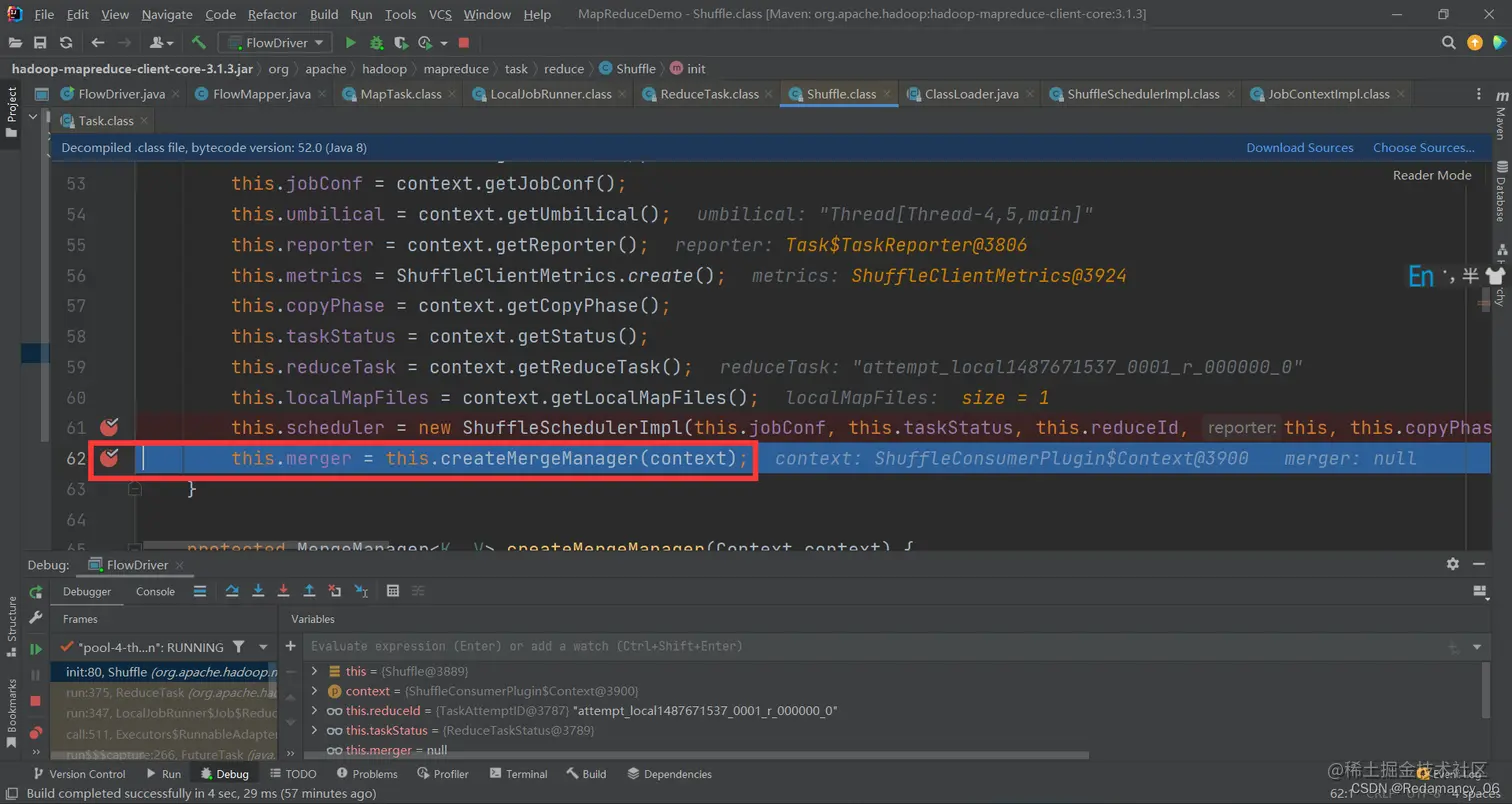This screenshot has width=1512, height=804.
Task: Switch to the FlowMapper.java tab
Action: pyautogui.click(x=263, y=94)
